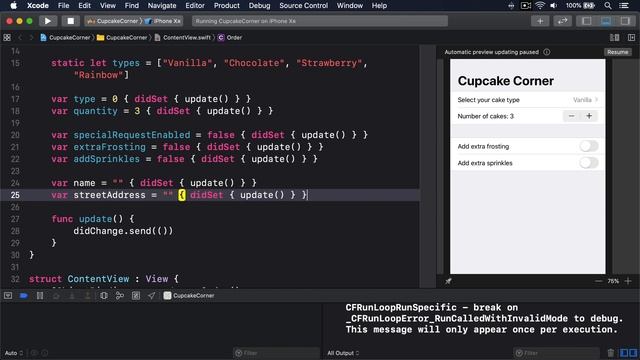
Task: Open the Navigate menu
Action: [162, 6]
